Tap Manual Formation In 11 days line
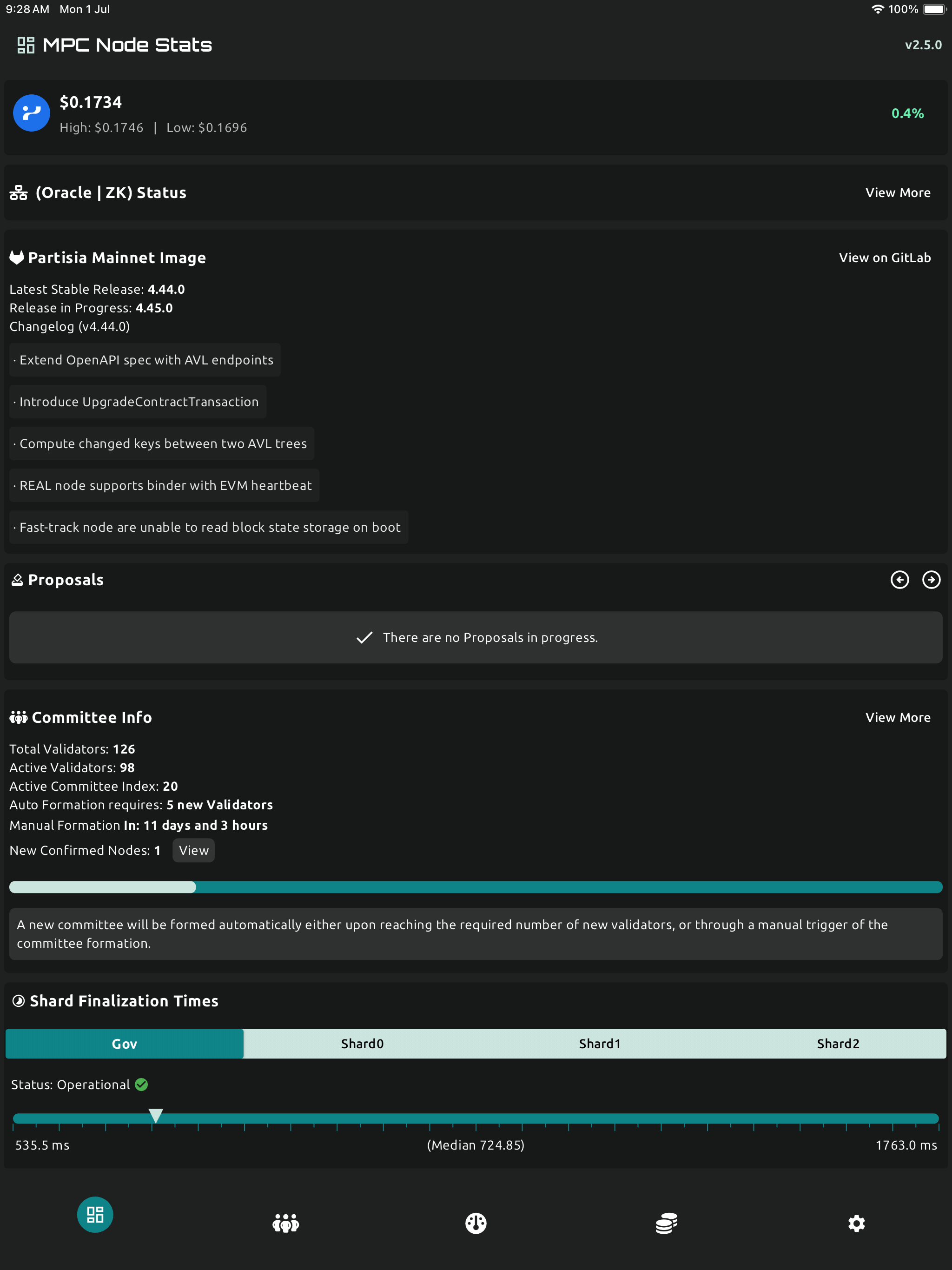 tap(139, 825)
